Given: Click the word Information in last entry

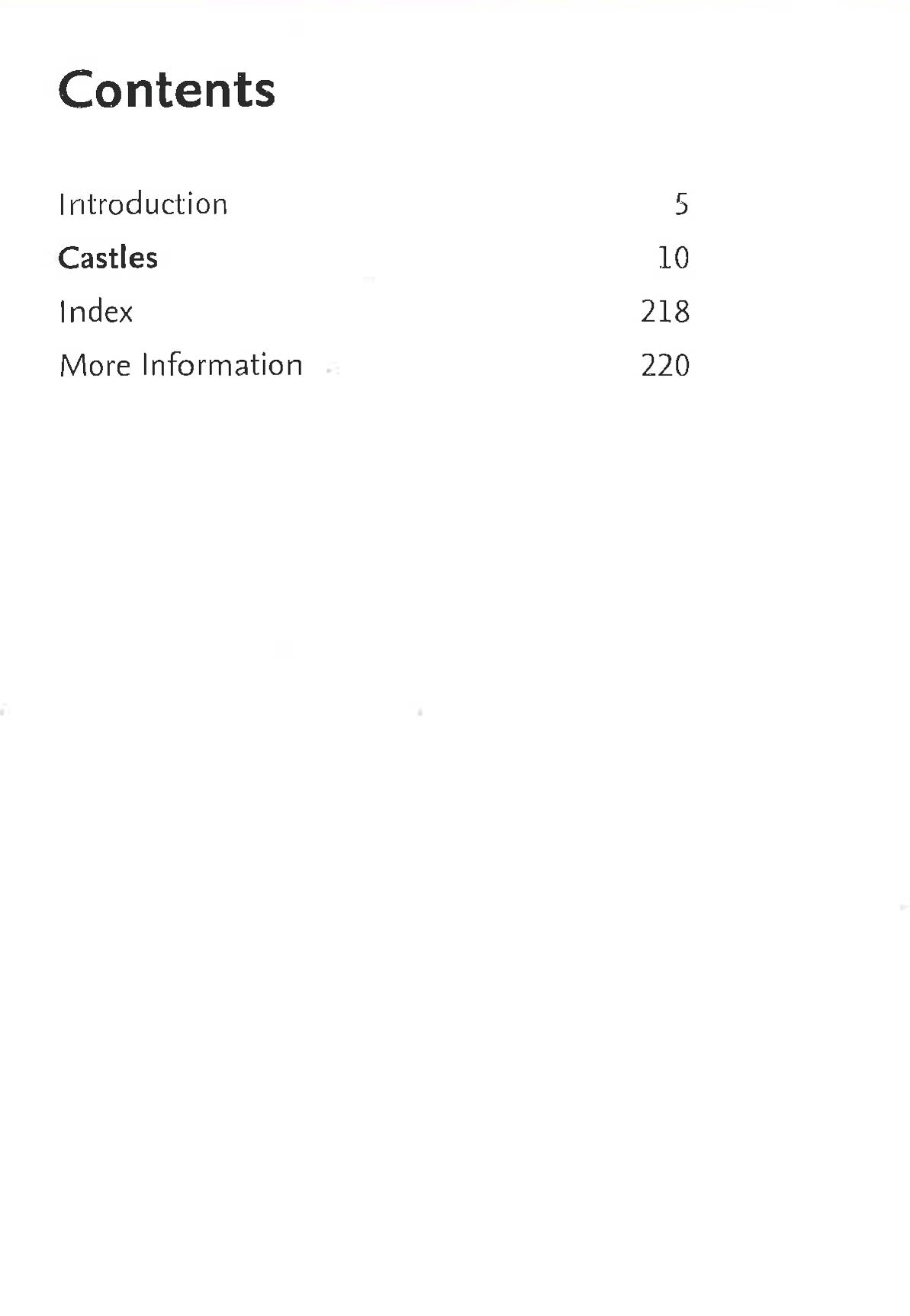Looking at the screenshot, I should 222,365.
